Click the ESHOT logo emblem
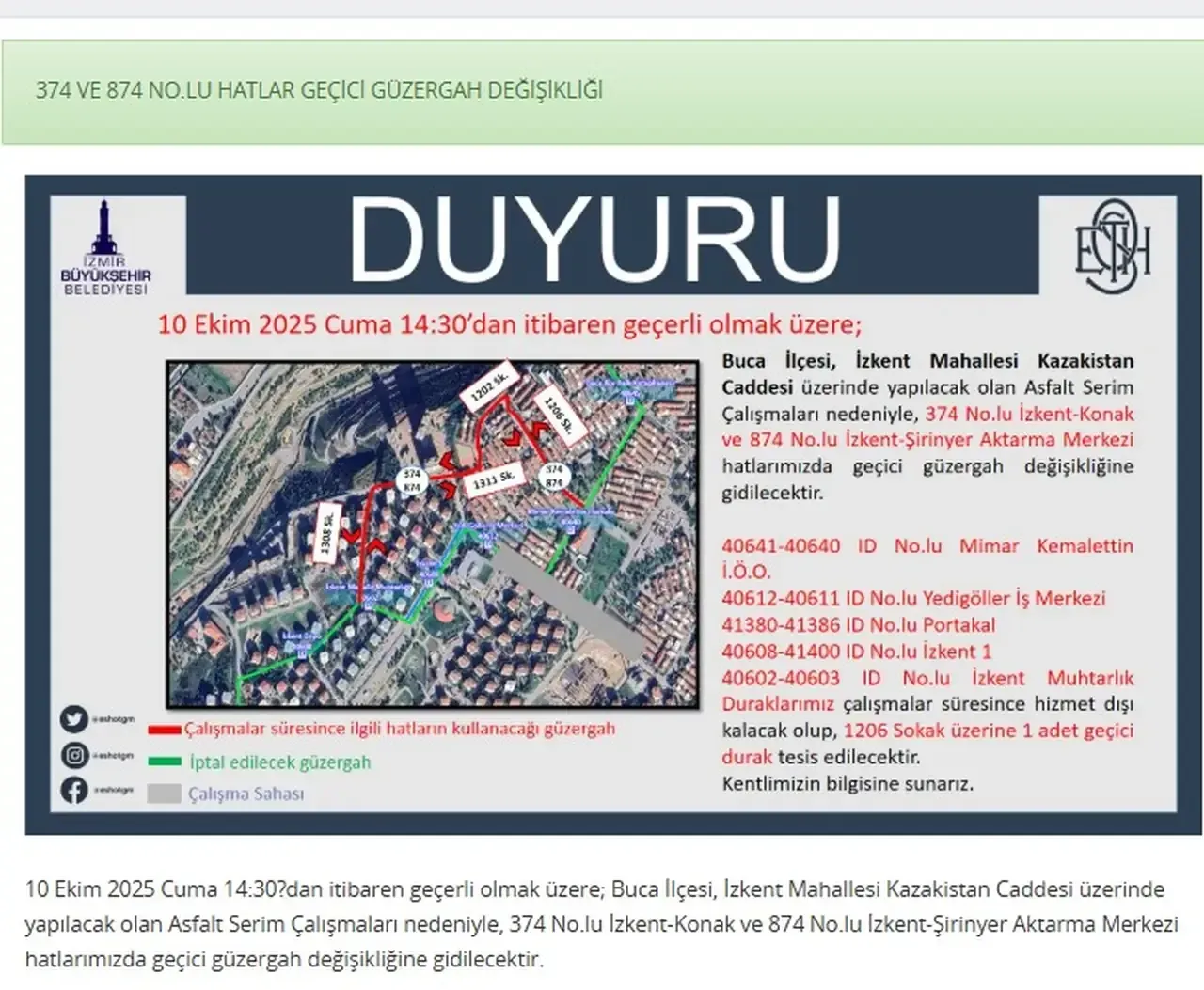 pyautogui.click(x=1113, y=246)
